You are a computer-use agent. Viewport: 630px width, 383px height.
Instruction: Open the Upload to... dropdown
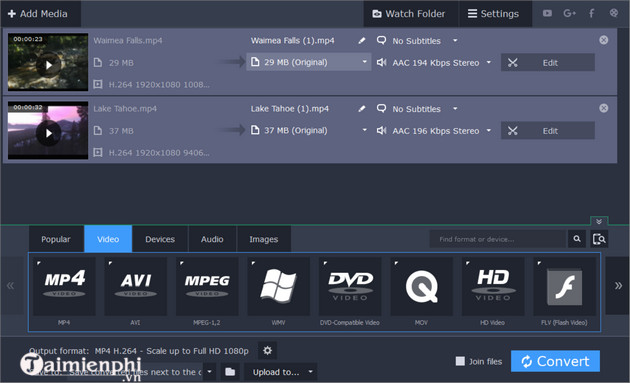coord(280,372)
